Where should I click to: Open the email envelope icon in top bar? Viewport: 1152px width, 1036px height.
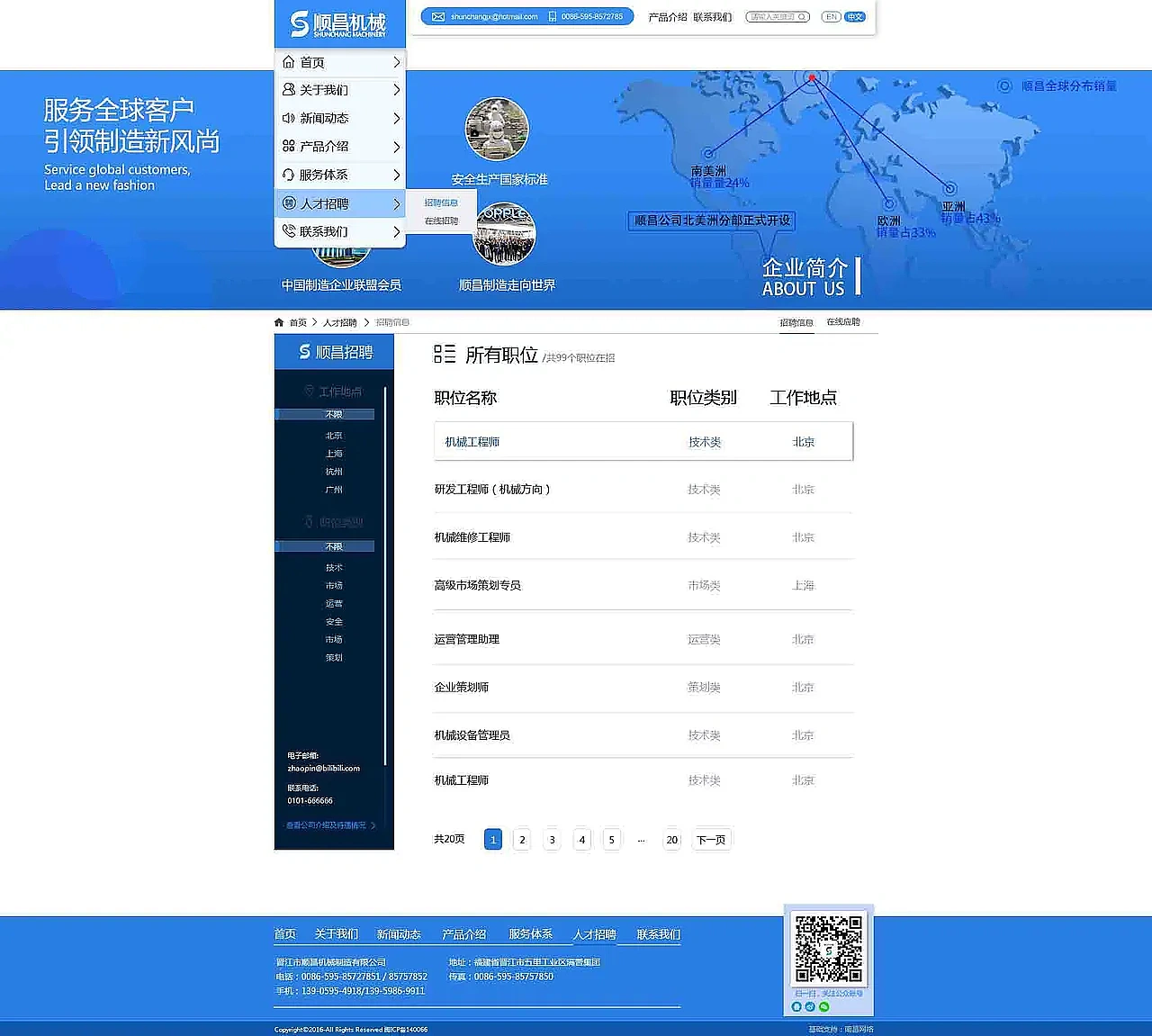(x=438, y=16)
